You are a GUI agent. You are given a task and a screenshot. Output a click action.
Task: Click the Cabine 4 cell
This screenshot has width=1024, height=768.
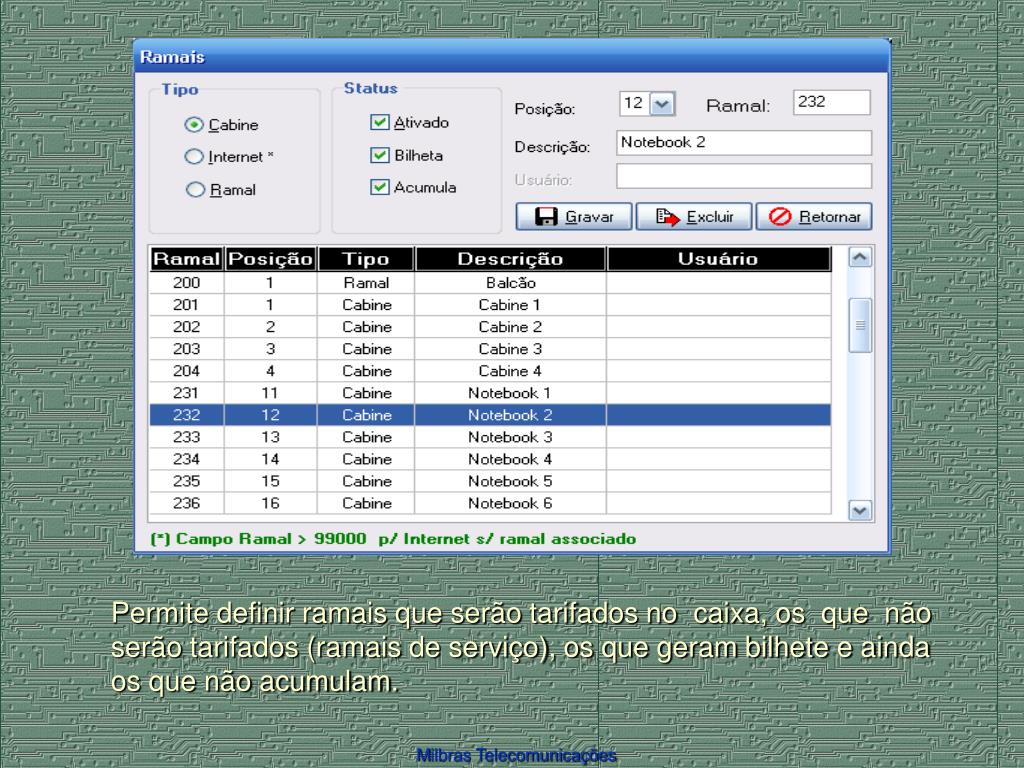tap(510, 371)
